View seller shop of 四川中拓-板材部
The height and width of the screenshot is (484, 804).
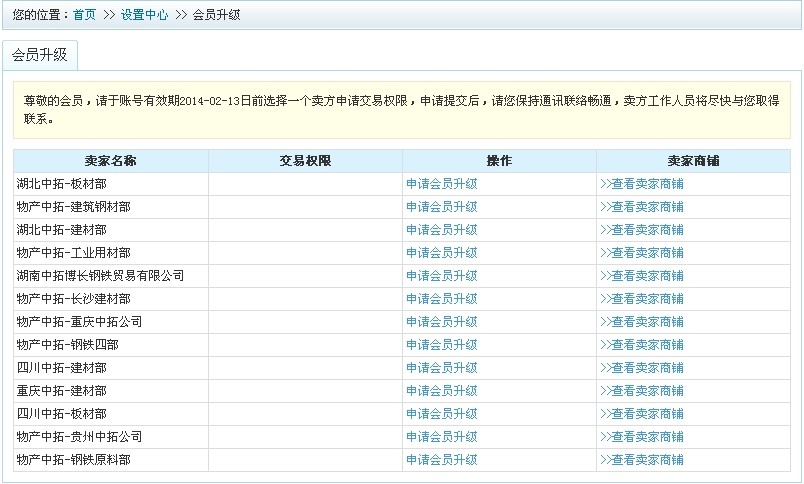coord(642,413)
